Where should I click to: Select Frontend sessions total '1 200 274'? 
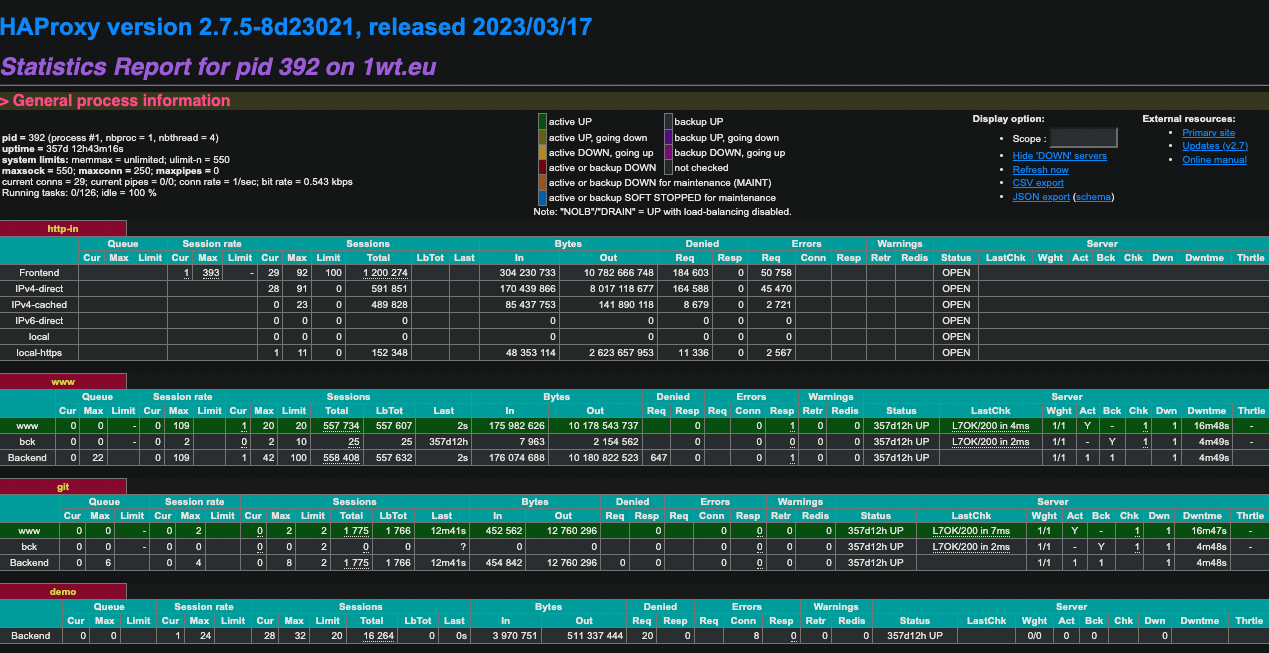(x=385, y=273)
